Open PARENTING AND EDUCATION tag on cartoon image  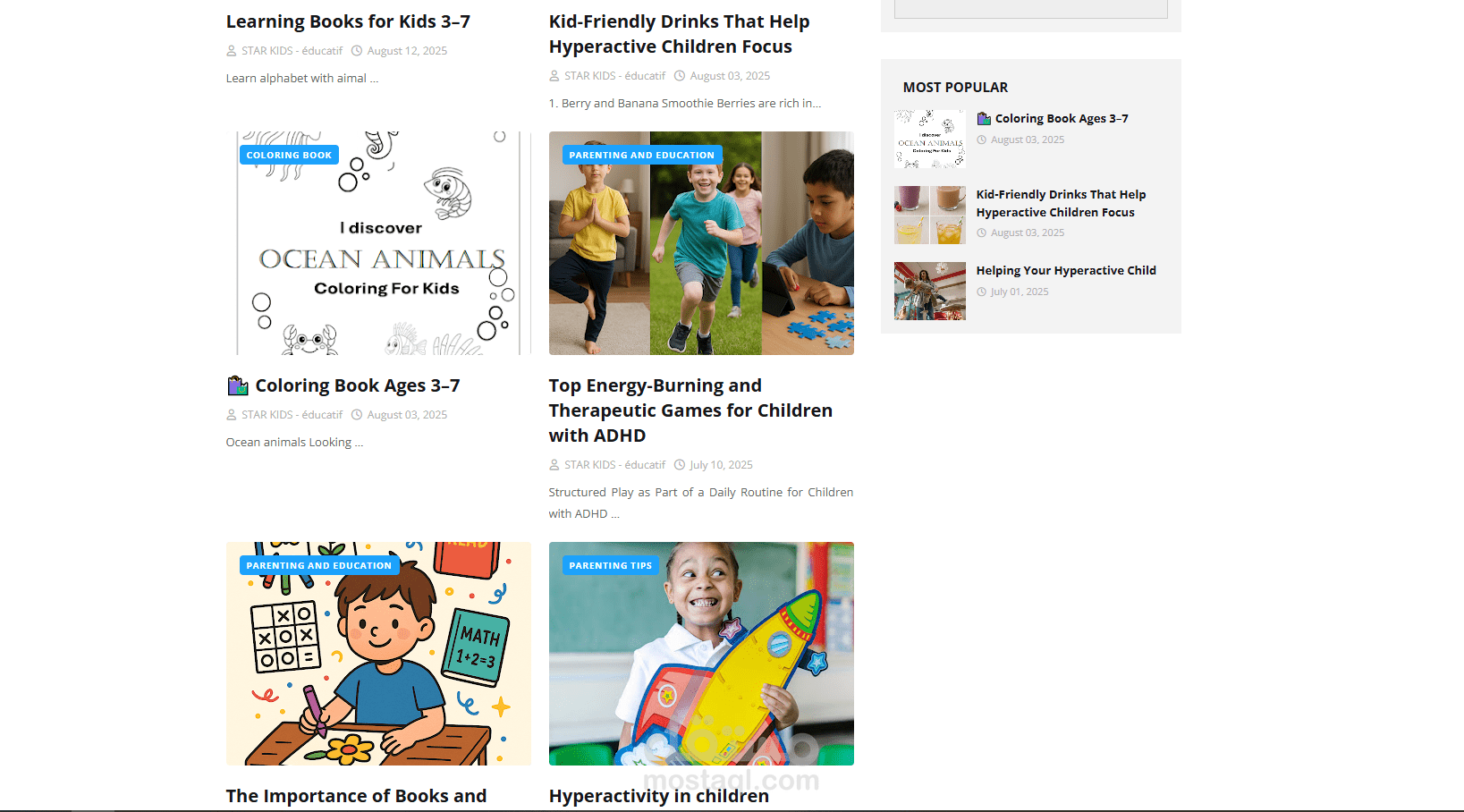pos(319,565)
